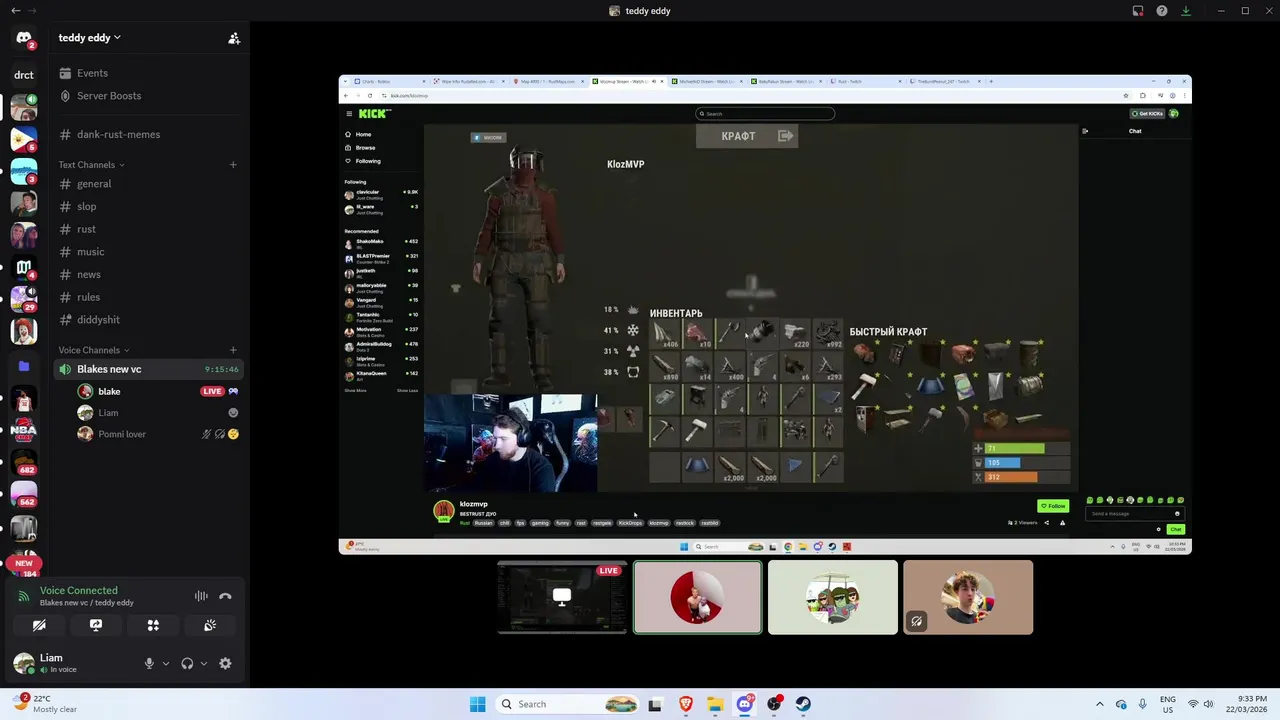Image resolution: width=1280 pixels, height=720 pixels.
Task: Select blake's red avatar participant tile
Action: point(698,597)
